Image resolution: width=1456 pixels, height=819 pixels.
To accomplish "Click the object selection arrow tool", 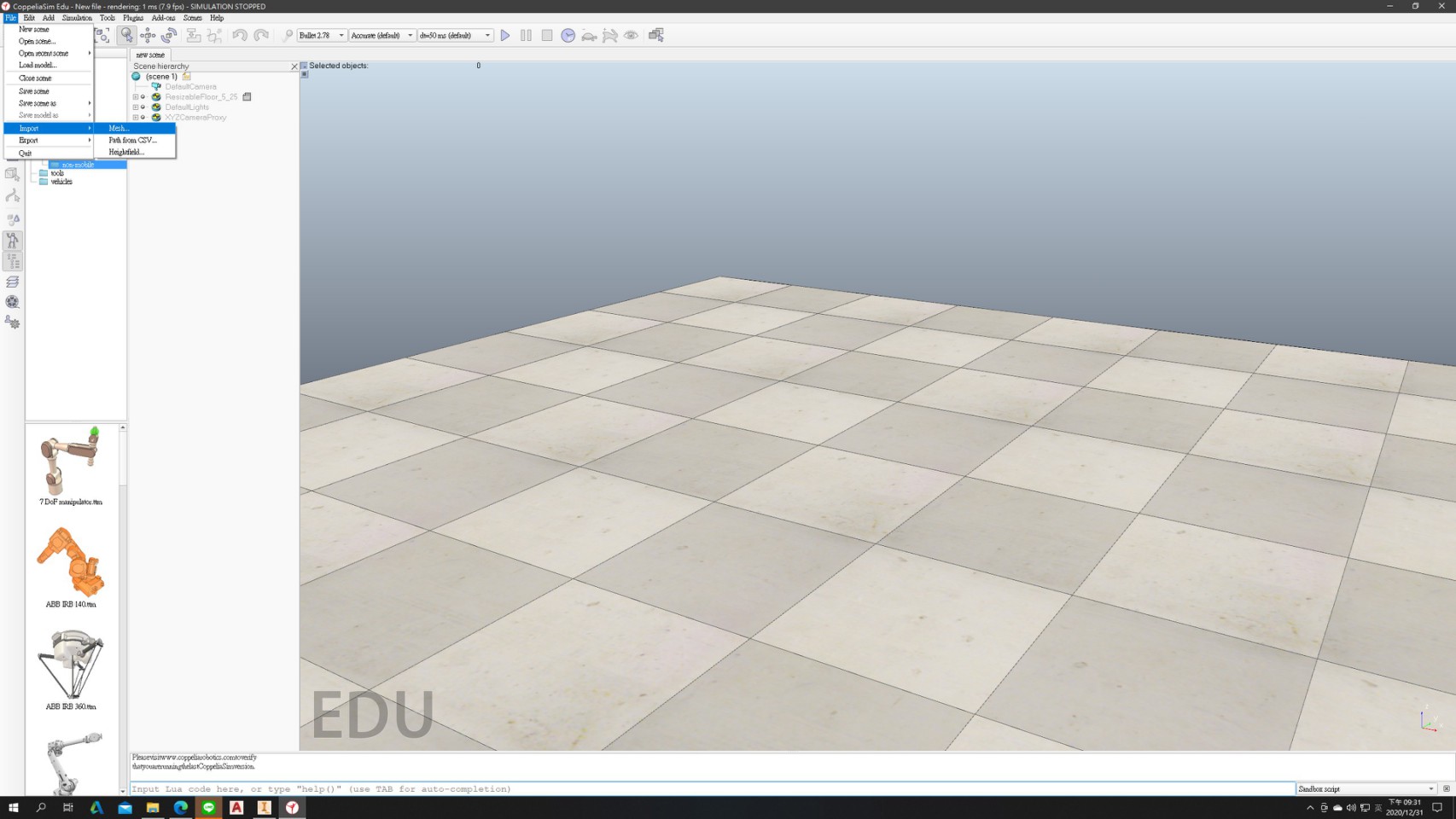I will [126, 35].
